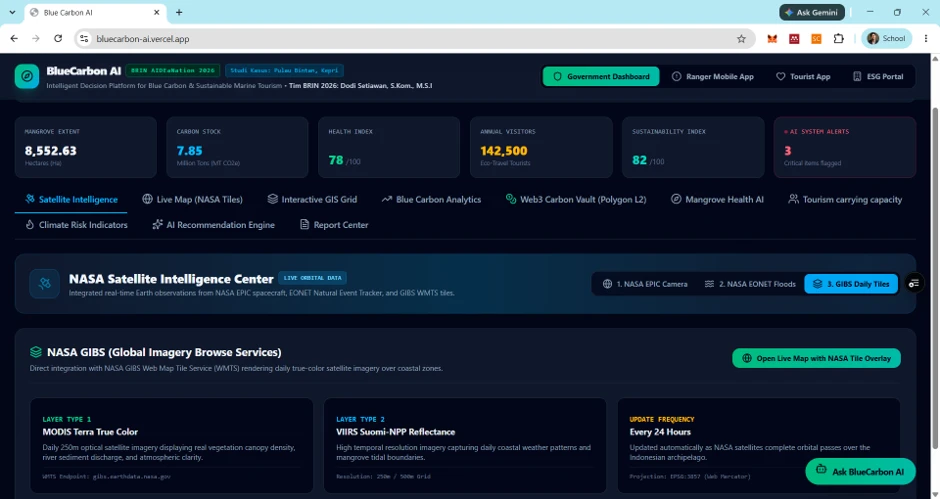Open a new browser tab
The height and width of the screenshot is (499, 940).
point(179,12)
